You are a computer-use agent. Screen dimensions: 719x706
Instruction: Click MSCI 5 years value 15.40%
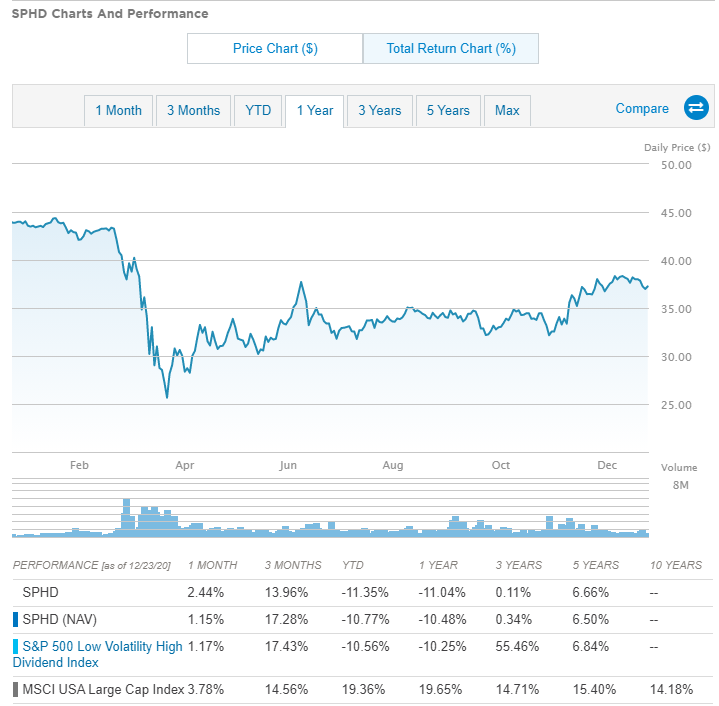click(x=594, y=689)
